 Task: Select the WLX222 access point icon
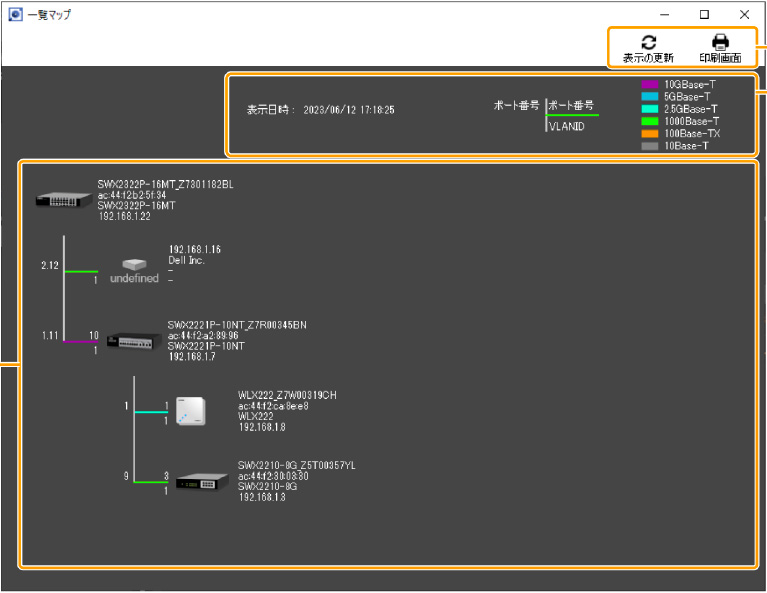click(190, 411)
